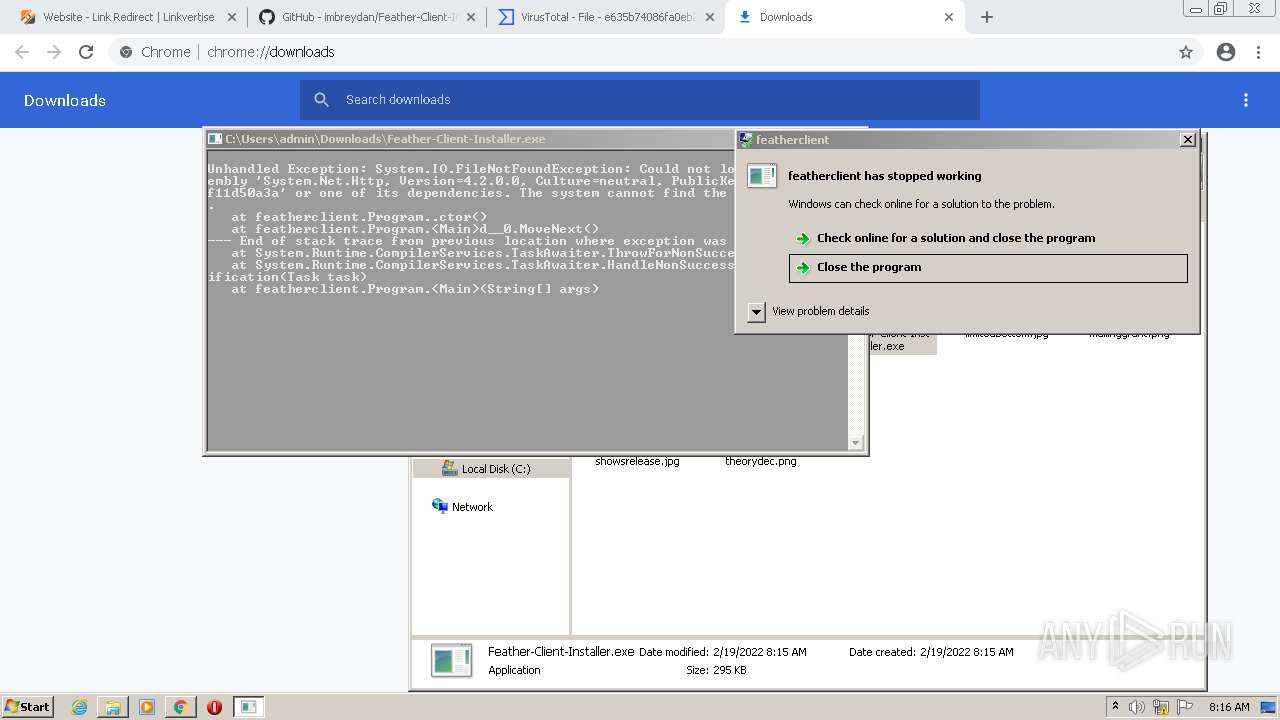Open the Windows Start menu
This screenshot has width=1280, height=720.
click(x=27, y=706)
